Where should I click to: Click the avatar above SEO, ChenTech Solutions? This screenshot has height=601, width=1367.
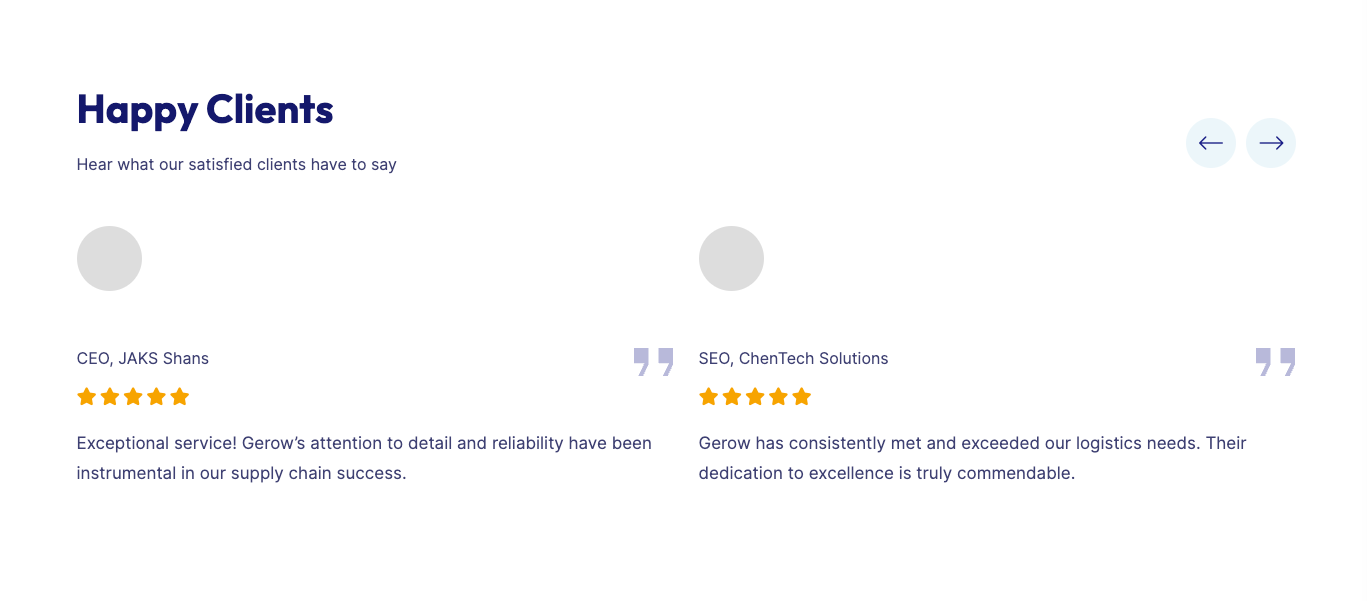pyautogui.click(x=731, y=258)
